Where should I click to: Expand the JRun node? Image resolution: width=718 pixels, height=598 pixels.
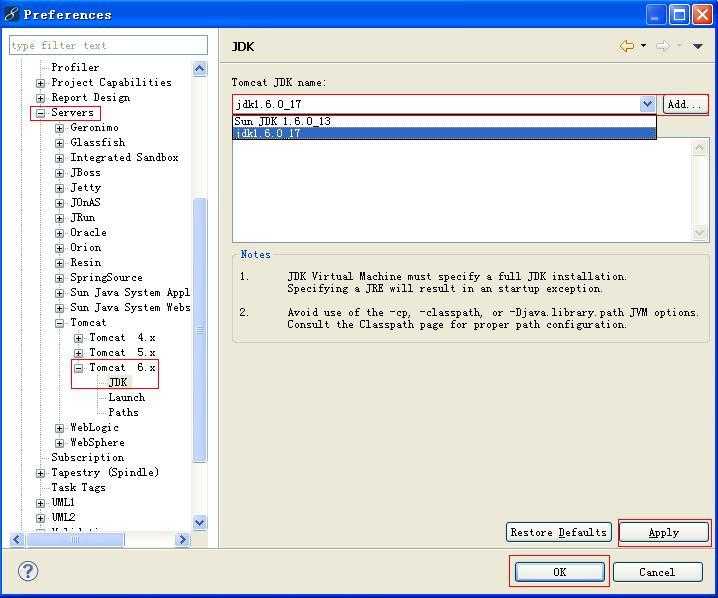(59, 218)
